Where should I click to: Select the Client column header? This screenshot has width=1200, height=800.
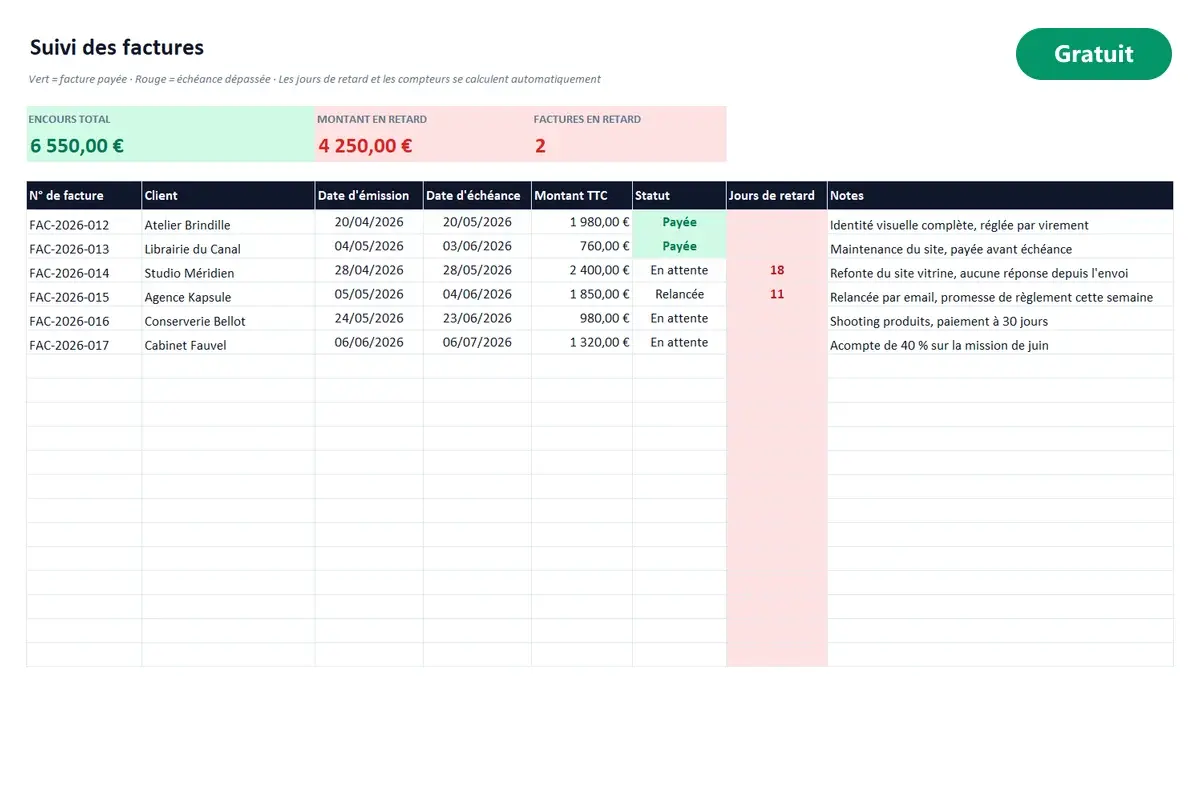(x=228, y=196)
